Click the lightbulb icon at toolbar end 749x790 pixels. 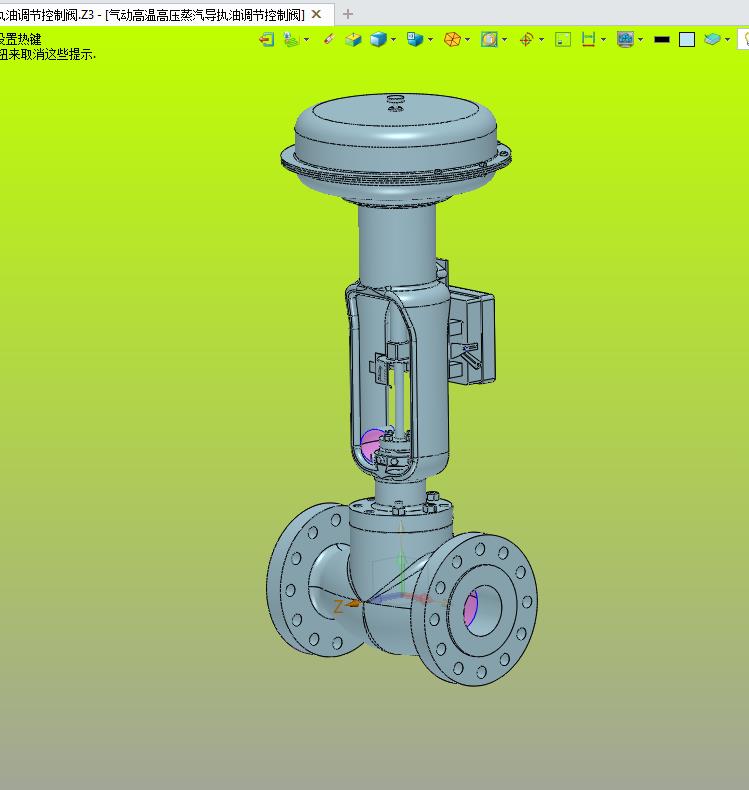744,39
